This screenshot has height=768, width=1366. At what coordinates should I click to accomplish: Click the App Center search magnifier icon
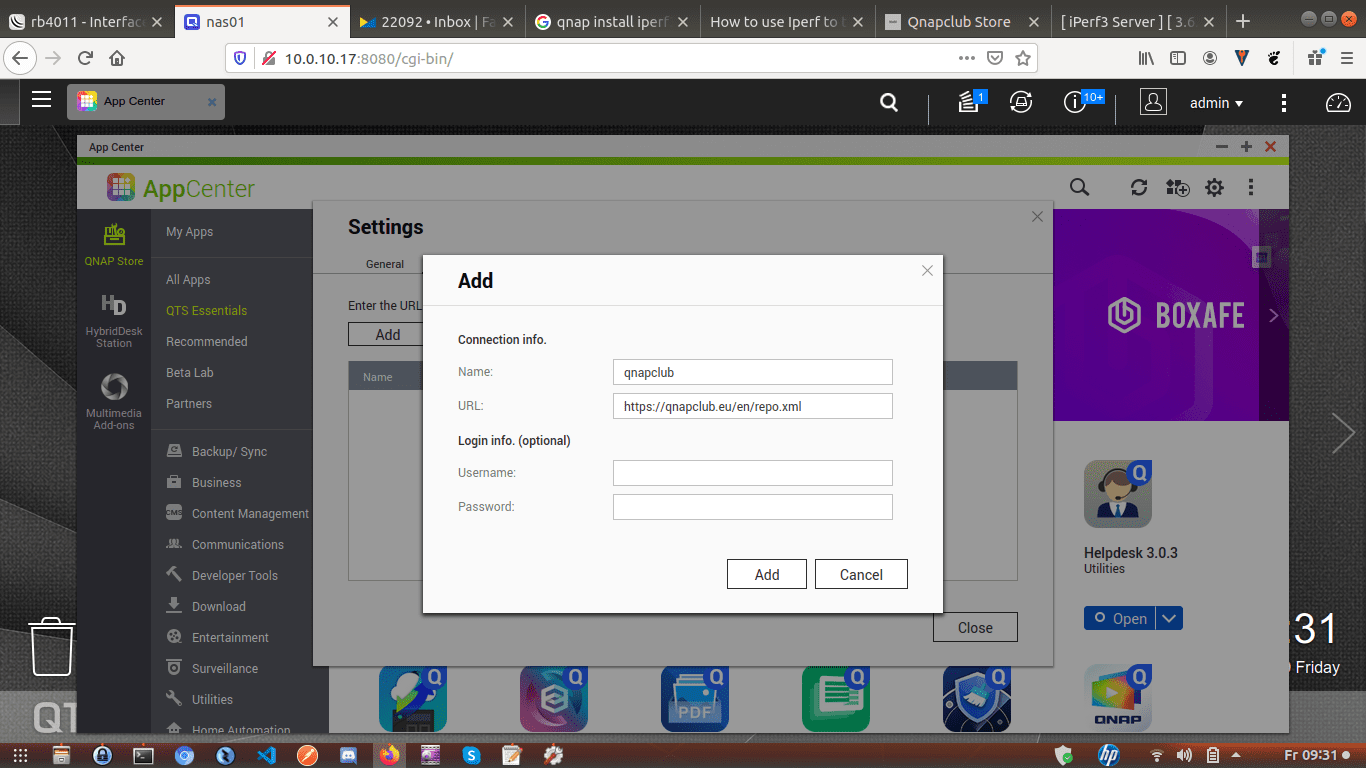(x=1079, y=187)
